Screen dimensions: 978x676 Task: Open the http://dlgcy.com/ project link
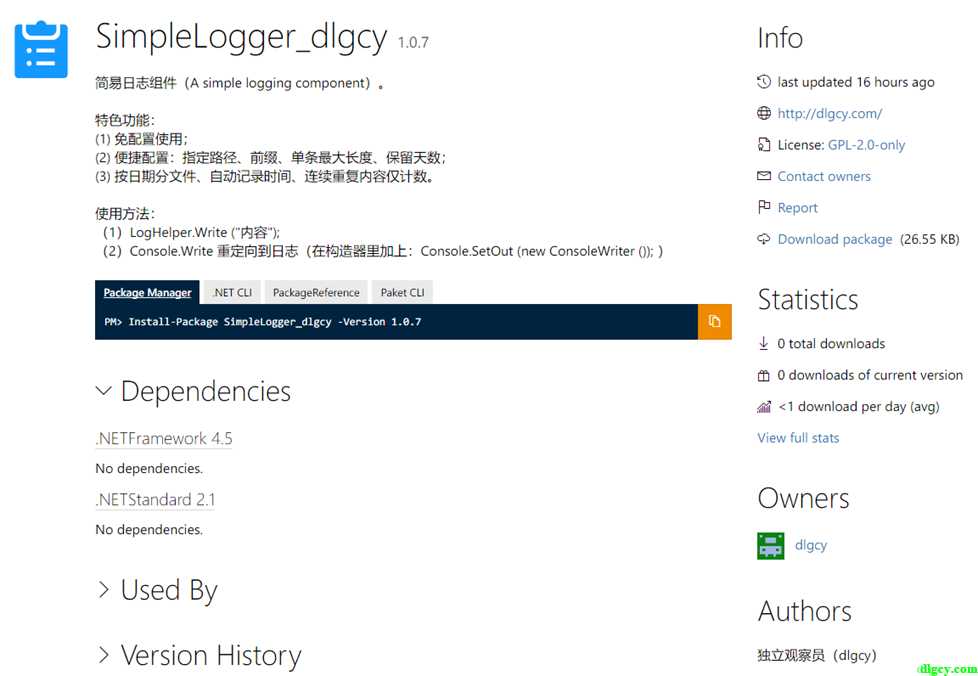[x=830, y=113]
